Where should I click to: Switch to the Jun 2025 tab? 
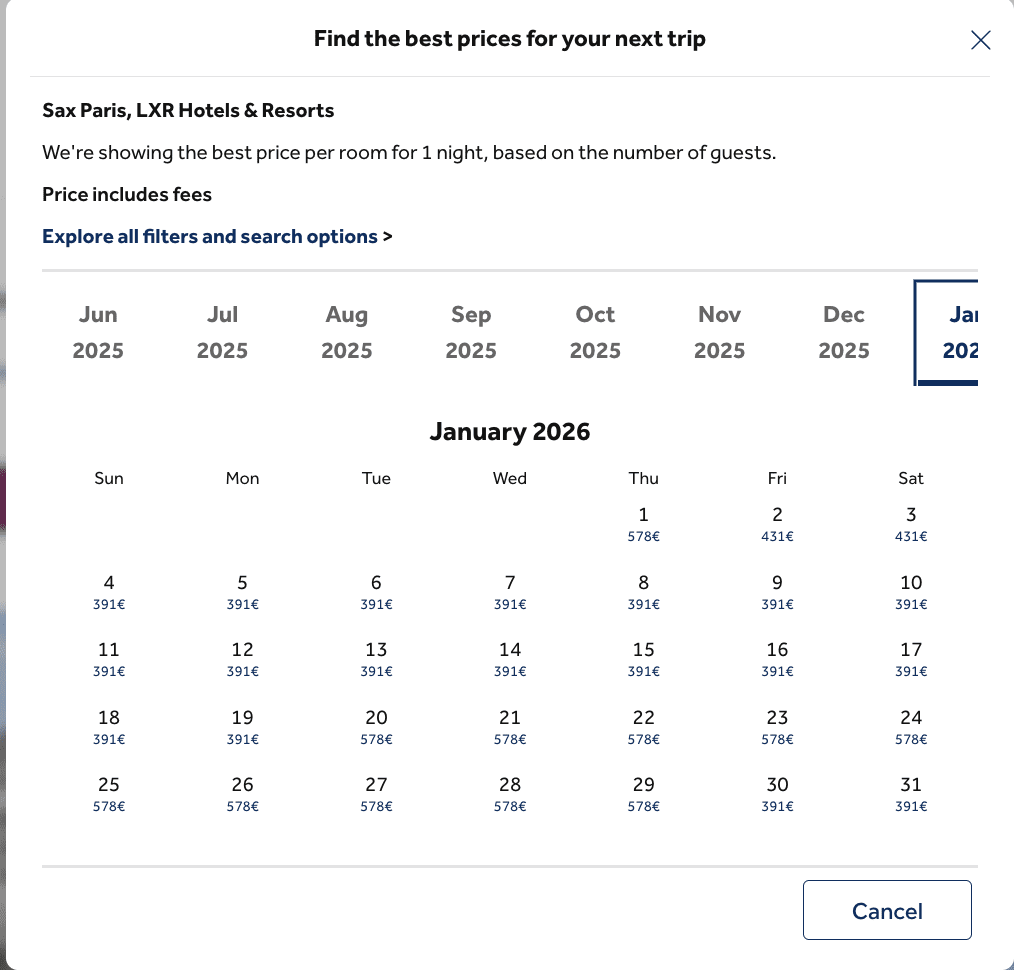tap(98, 332)
